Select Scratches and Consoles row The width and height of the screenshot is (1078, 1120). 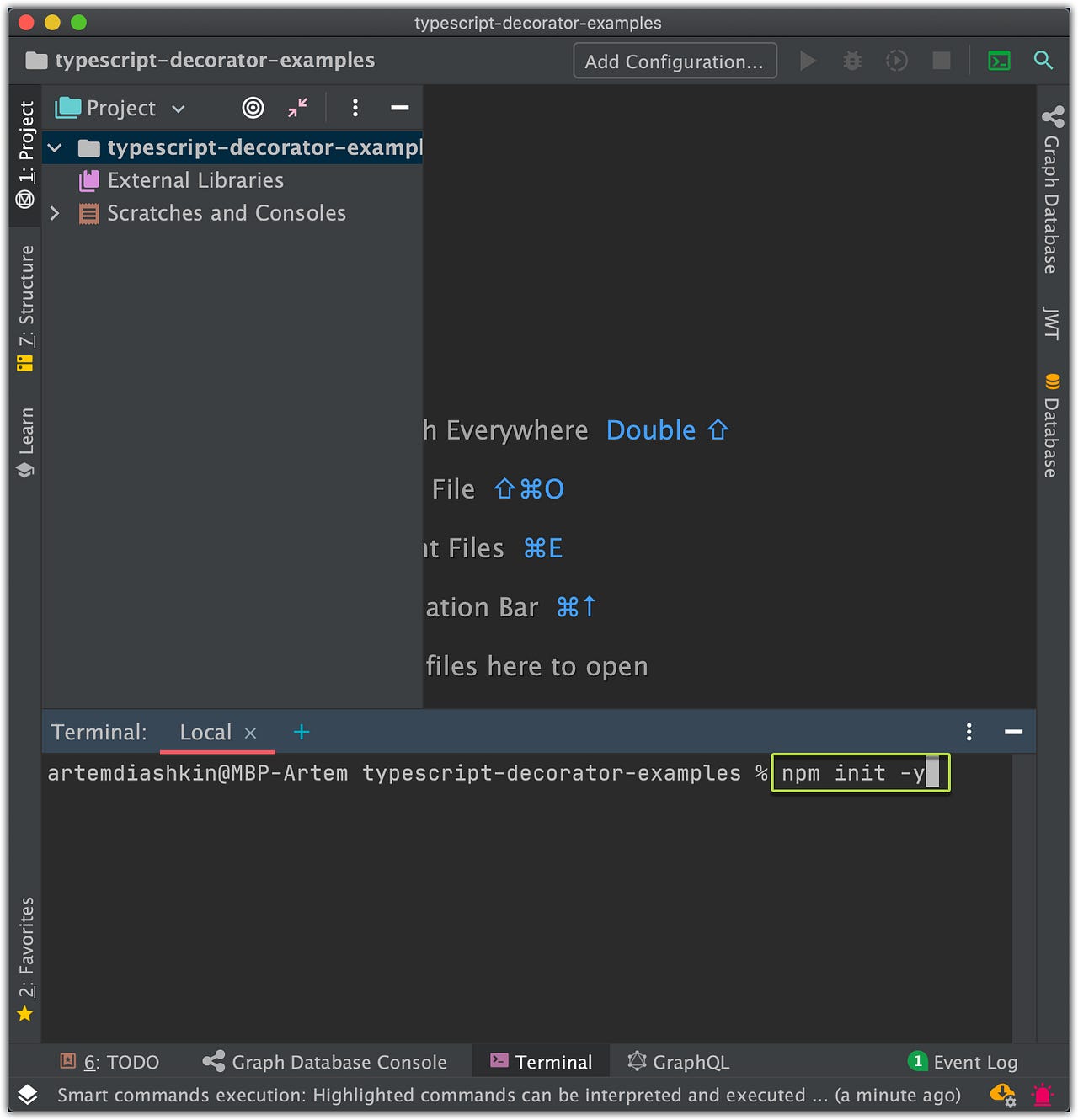[232, 213]
